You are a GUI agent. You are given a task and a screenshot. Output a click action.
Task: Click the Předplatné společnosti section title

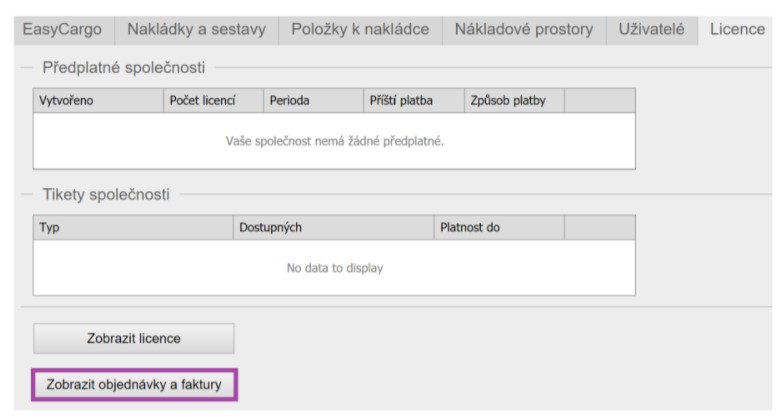tap(123, 68)
